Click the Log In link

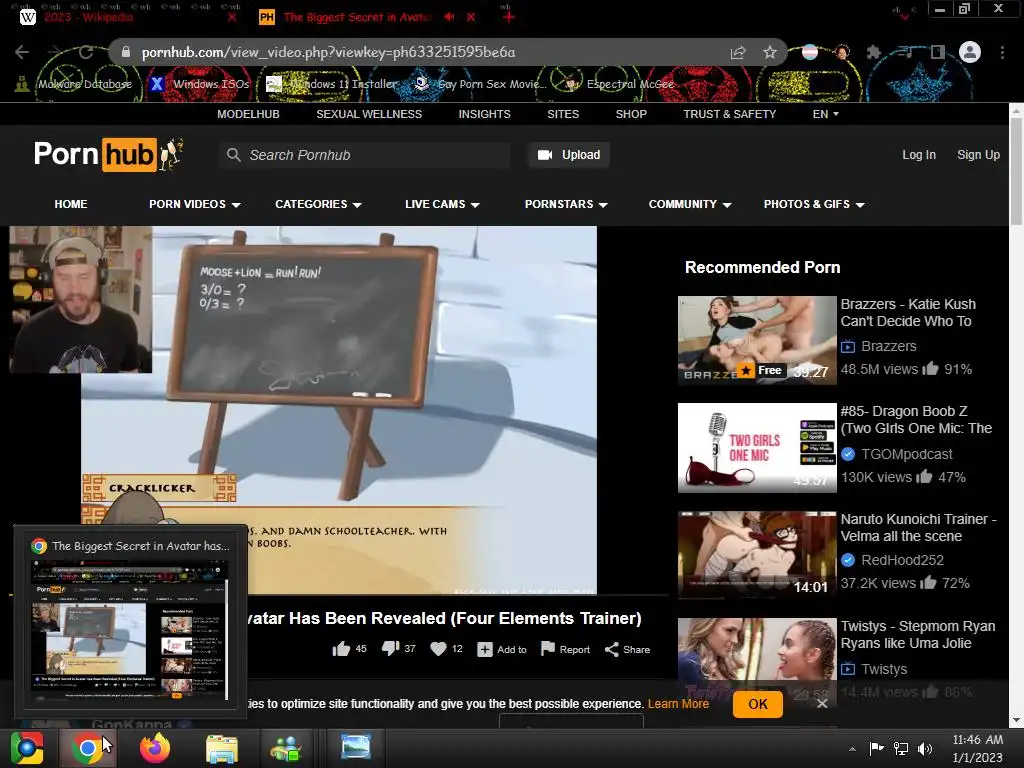(919, 155)
